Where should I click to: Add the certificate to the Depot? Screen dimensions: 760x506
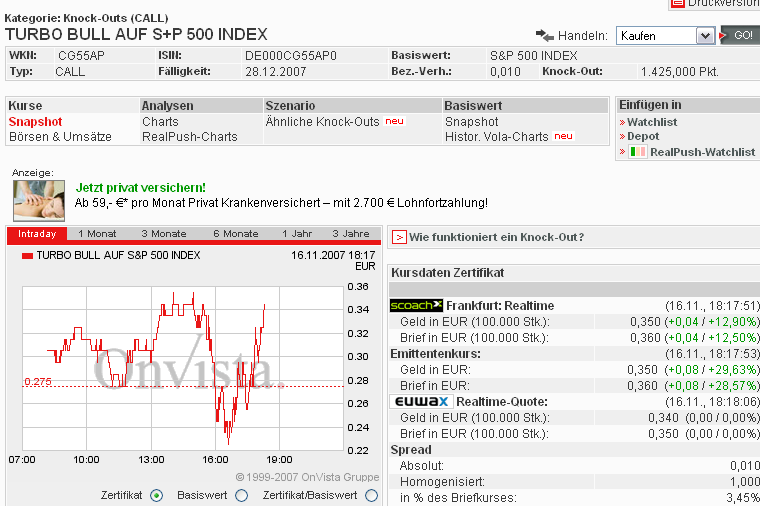point(643,136)
